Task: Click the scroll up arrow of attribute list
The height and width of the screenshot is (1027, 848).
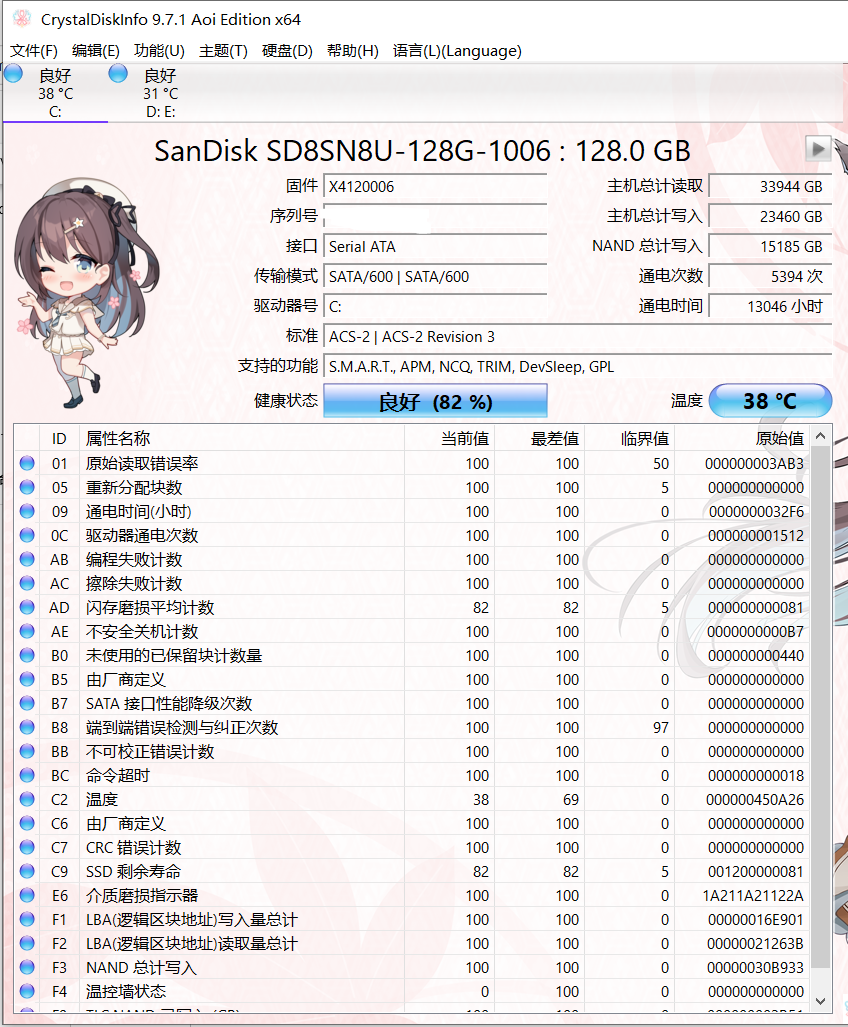Action: 820,436
